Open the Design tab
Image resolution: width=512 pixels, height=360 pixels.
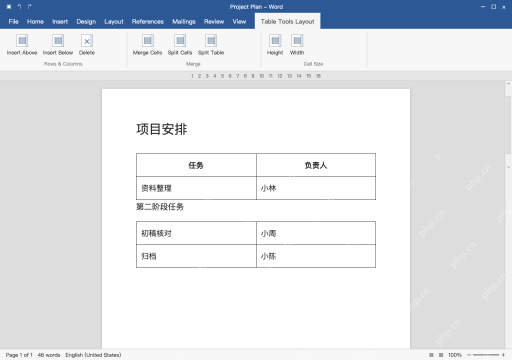click(86, 22)
